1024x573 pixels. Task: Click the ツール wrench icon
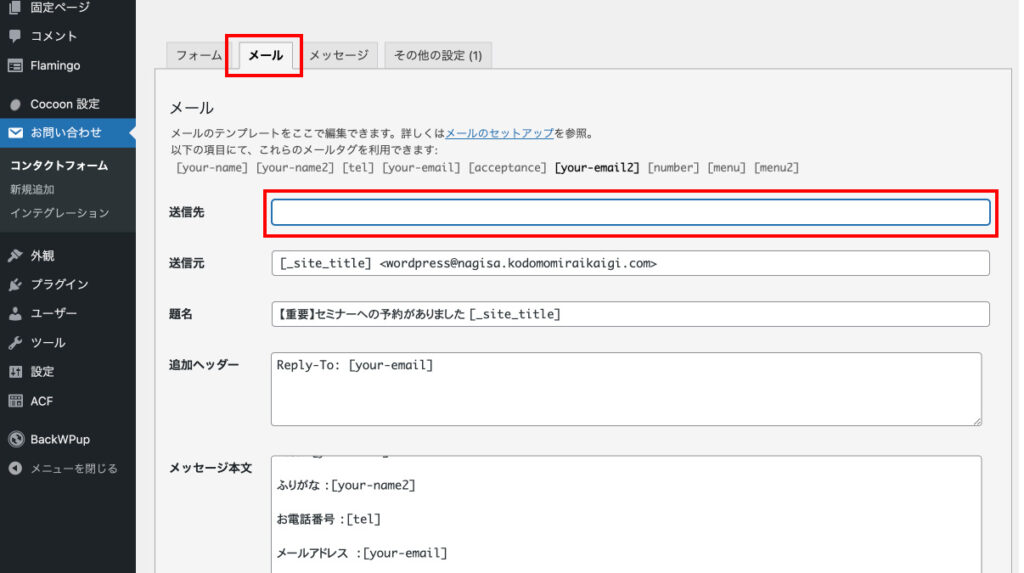15,342
